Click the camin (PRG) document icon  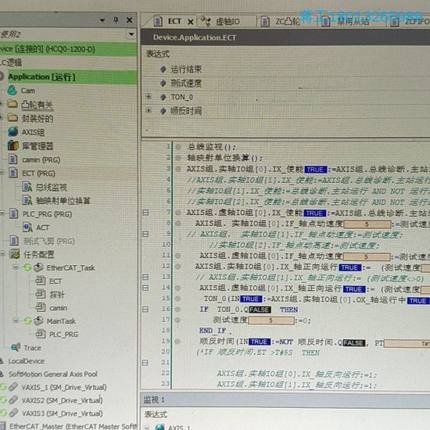(x=13, y=159)
